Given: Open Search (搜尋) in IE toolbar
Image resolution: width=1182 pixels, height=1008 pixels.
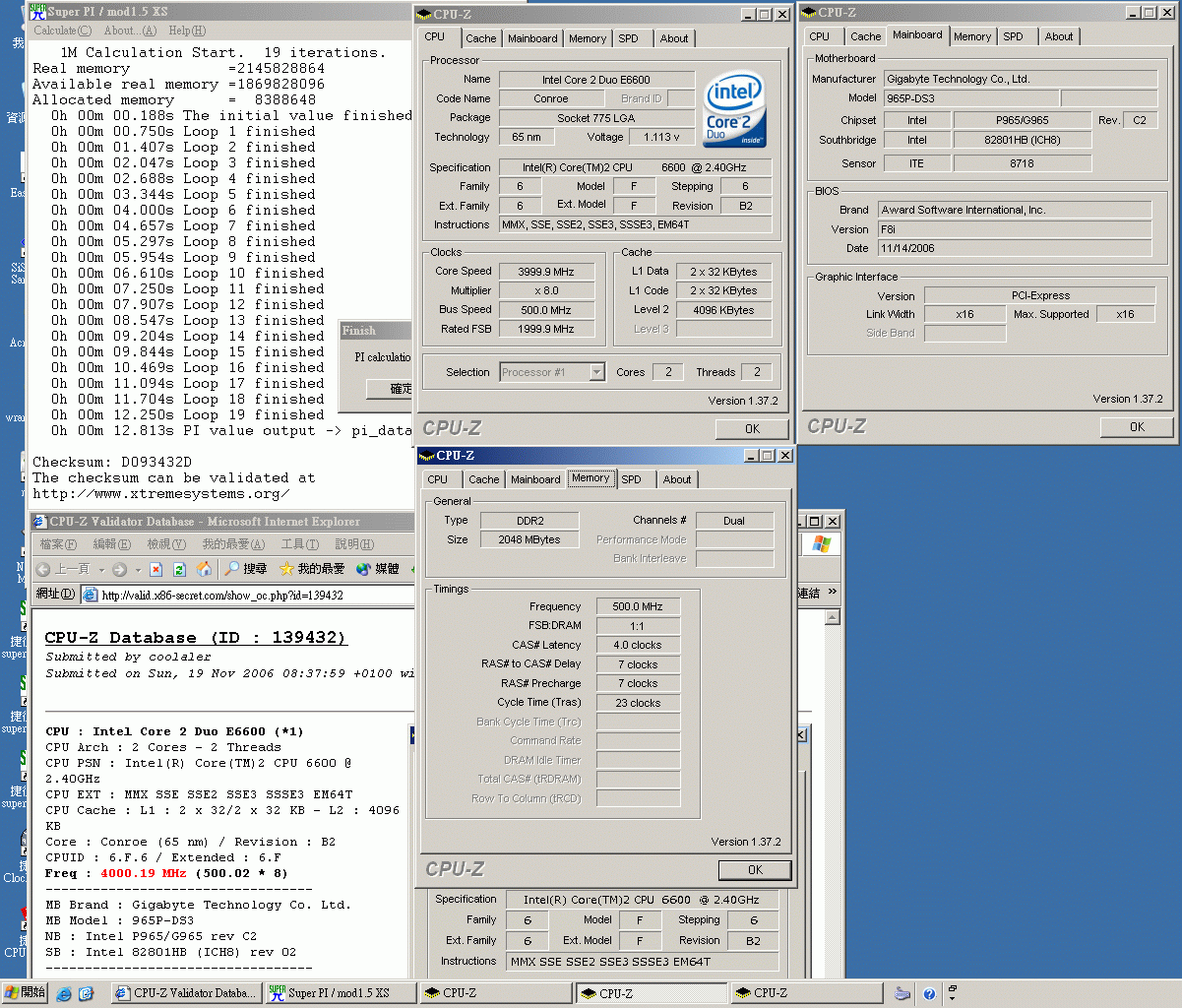Looking at the screenshot, I should pyautogui.click(x=246, y=569).
